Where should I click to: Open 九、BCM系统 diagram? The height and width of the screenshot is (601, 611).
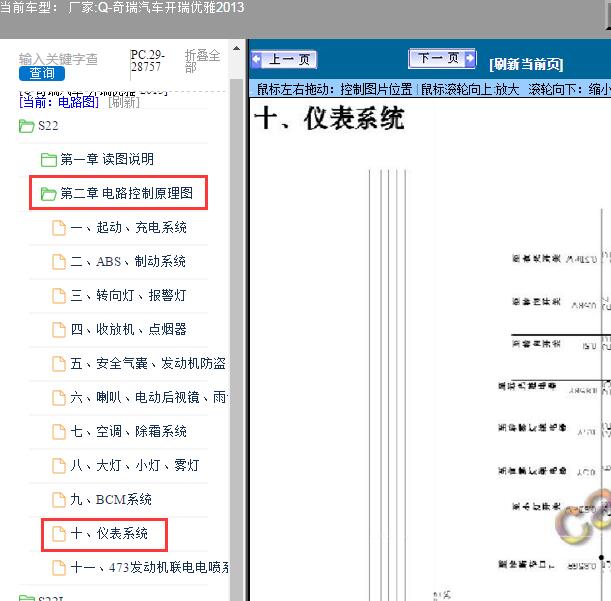[111, 499]
